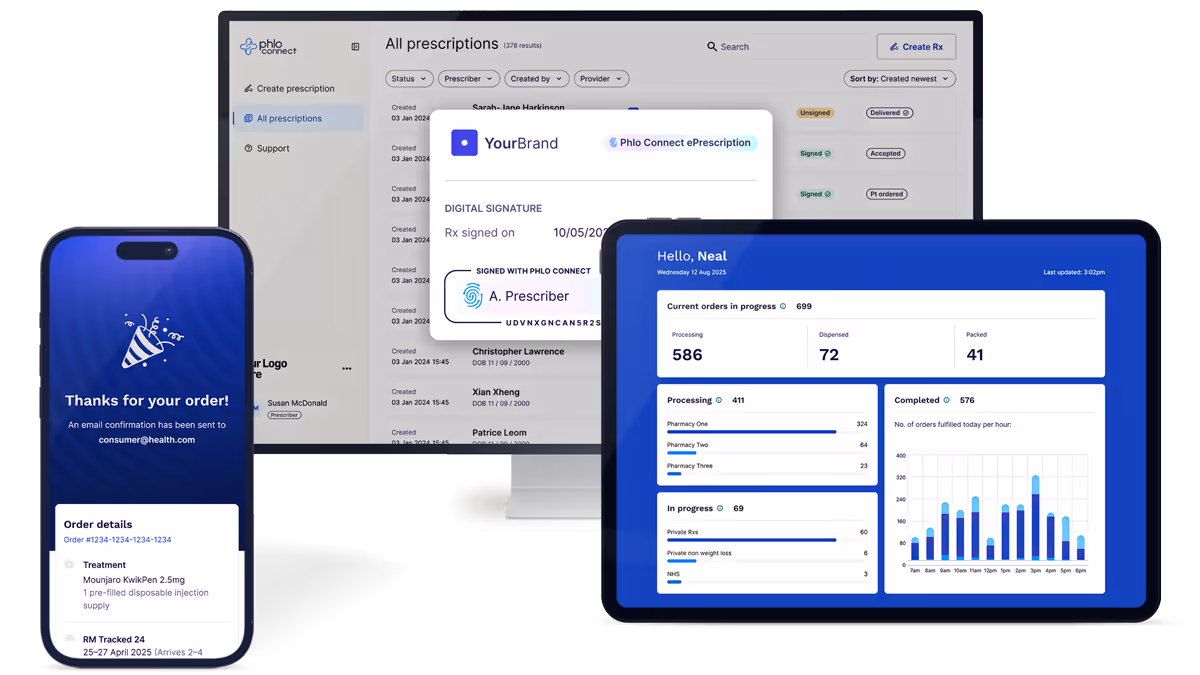Click the Prescriber role tag under Susan McDonald

click(284, 415)
